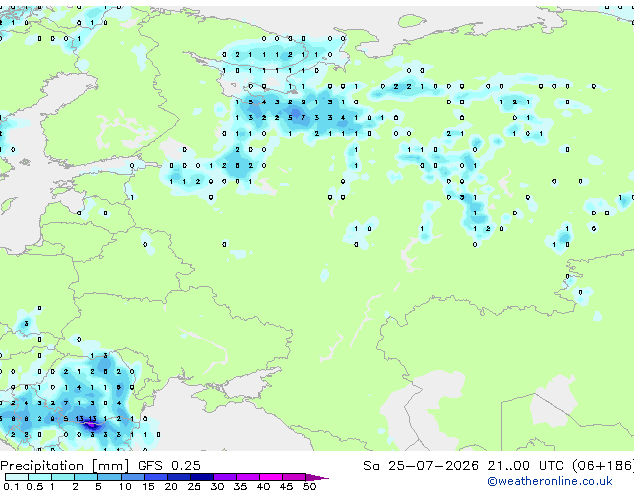Click the legend swatch between 0.1 and 0.5
The width and height of the screenshot is (634, 490).
(17, 477)
